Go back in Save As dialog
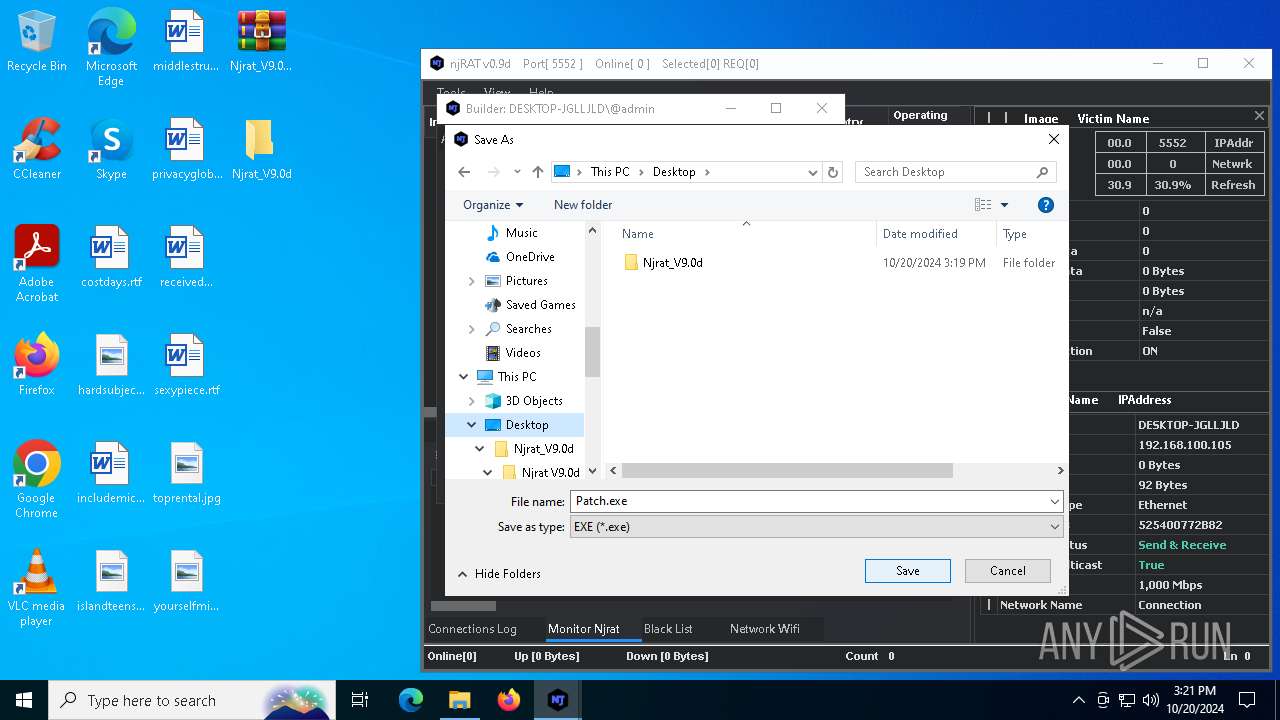 [x=464, y=172]
